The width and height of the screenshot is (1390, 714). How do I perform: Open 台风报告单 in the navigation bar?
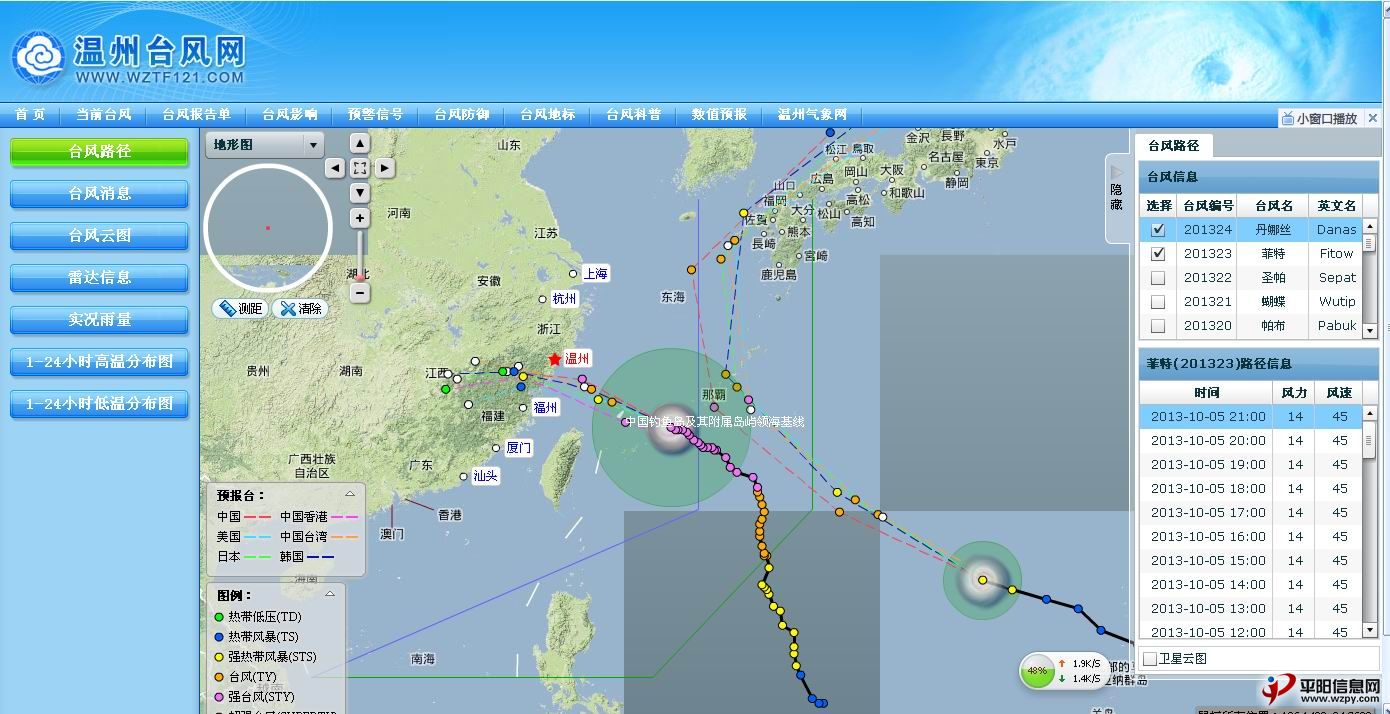[197, 115]
